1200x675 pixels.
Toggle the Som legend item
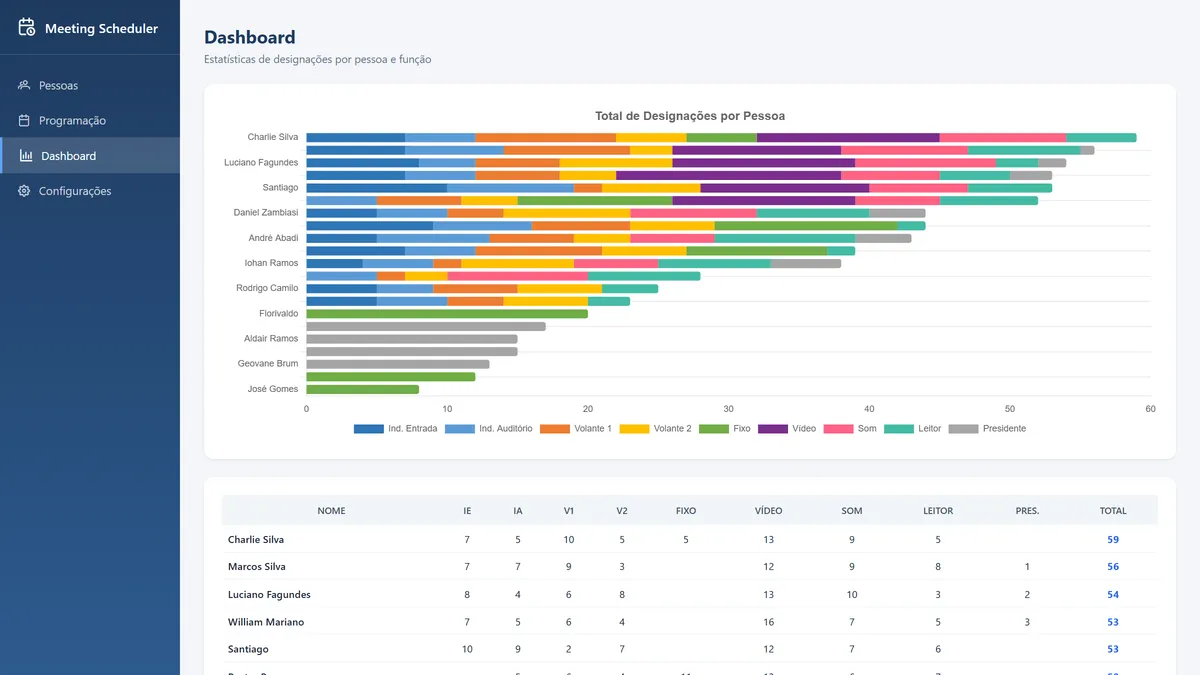click(850, 429)
